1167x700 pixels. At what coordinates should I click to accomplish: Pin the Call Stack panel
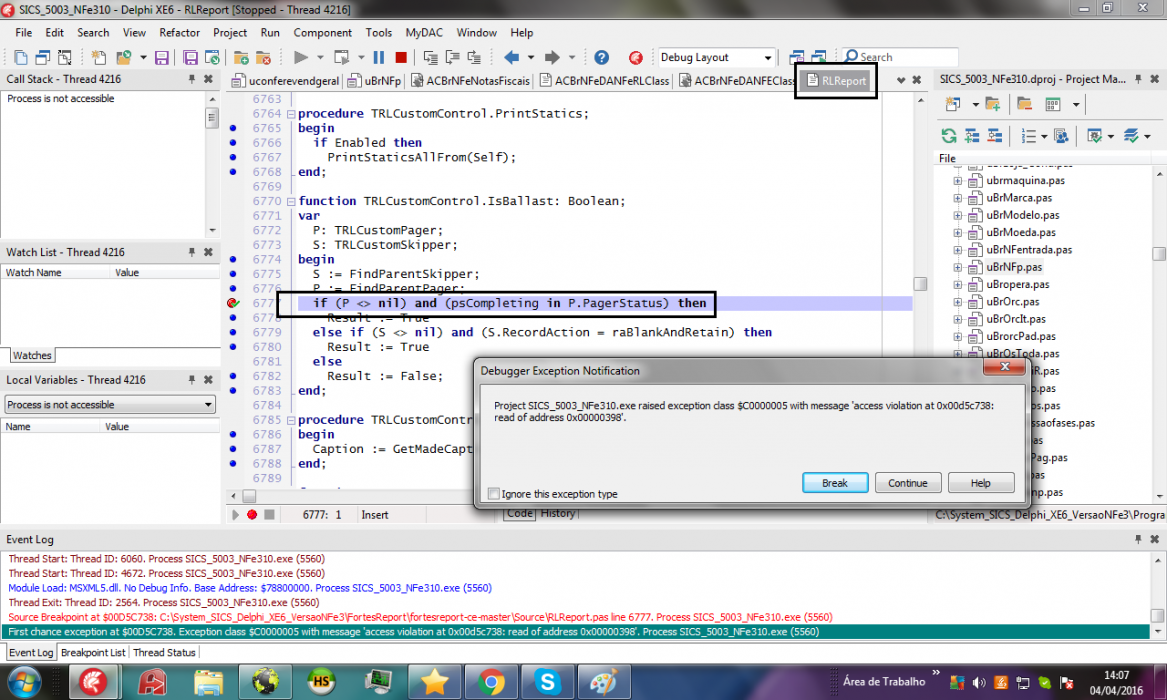point(191,79)
